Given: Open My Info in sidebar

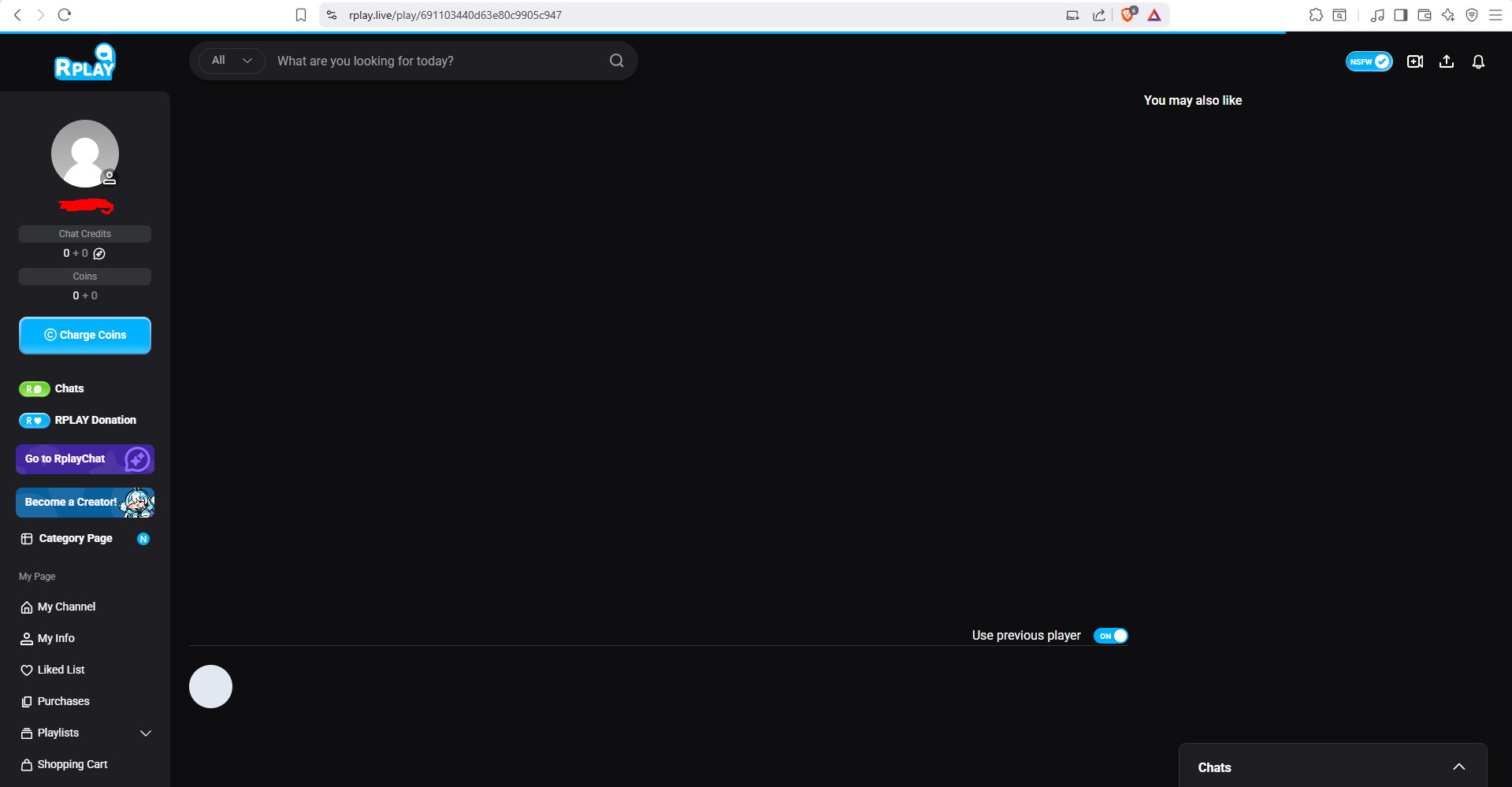Looking at the screenshot, I should (48, 639).
